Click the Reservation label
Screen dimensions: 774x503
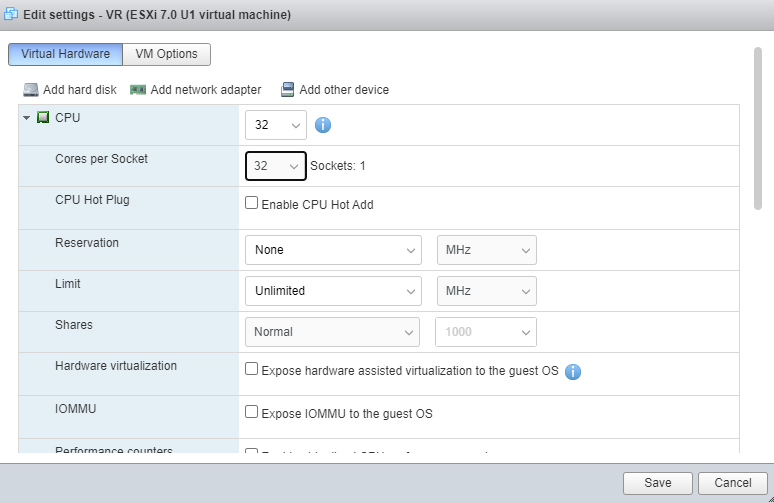coord(87,242)
